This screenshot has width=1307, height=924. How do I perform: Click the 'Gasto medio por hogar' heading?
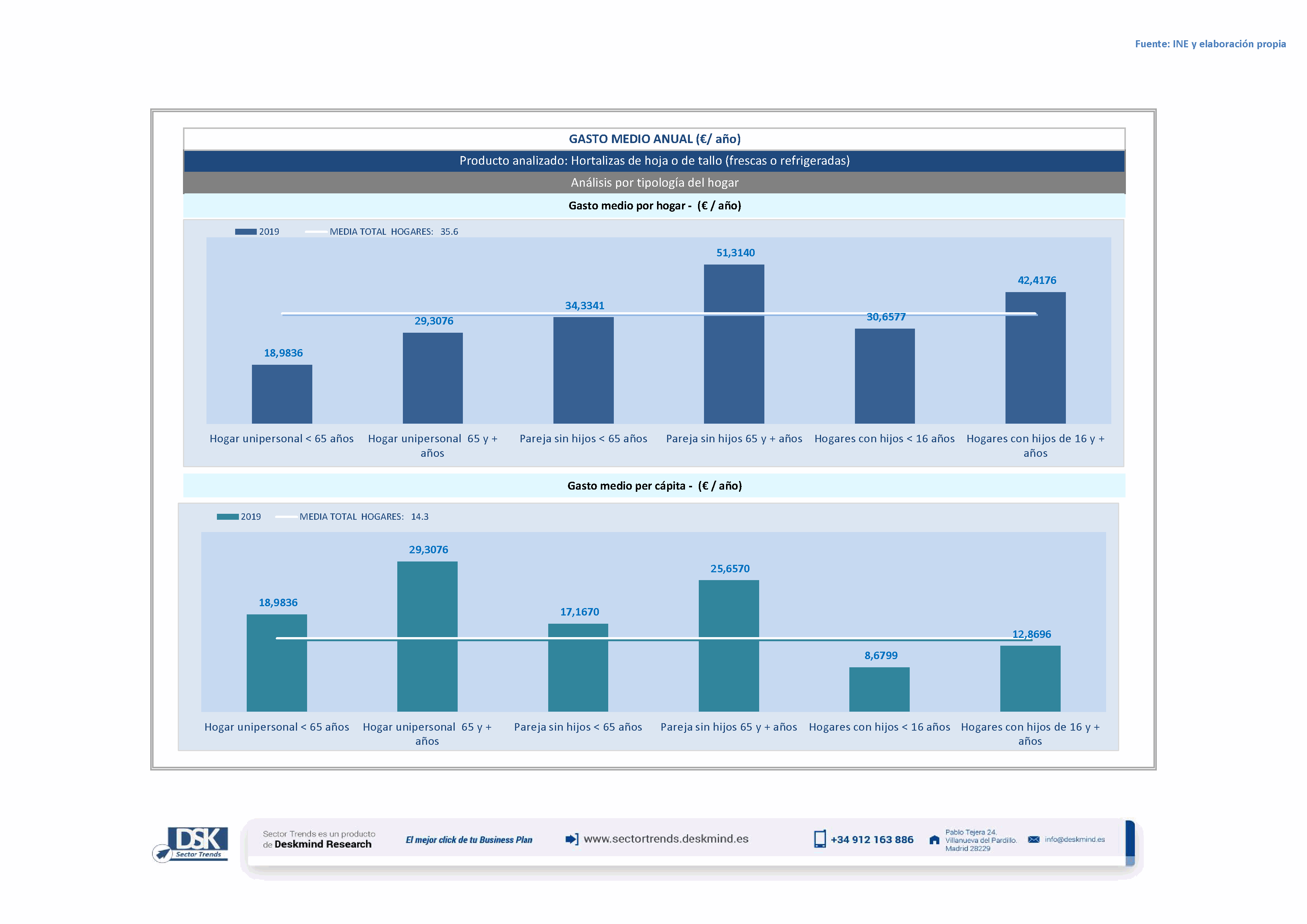point(654,205)
